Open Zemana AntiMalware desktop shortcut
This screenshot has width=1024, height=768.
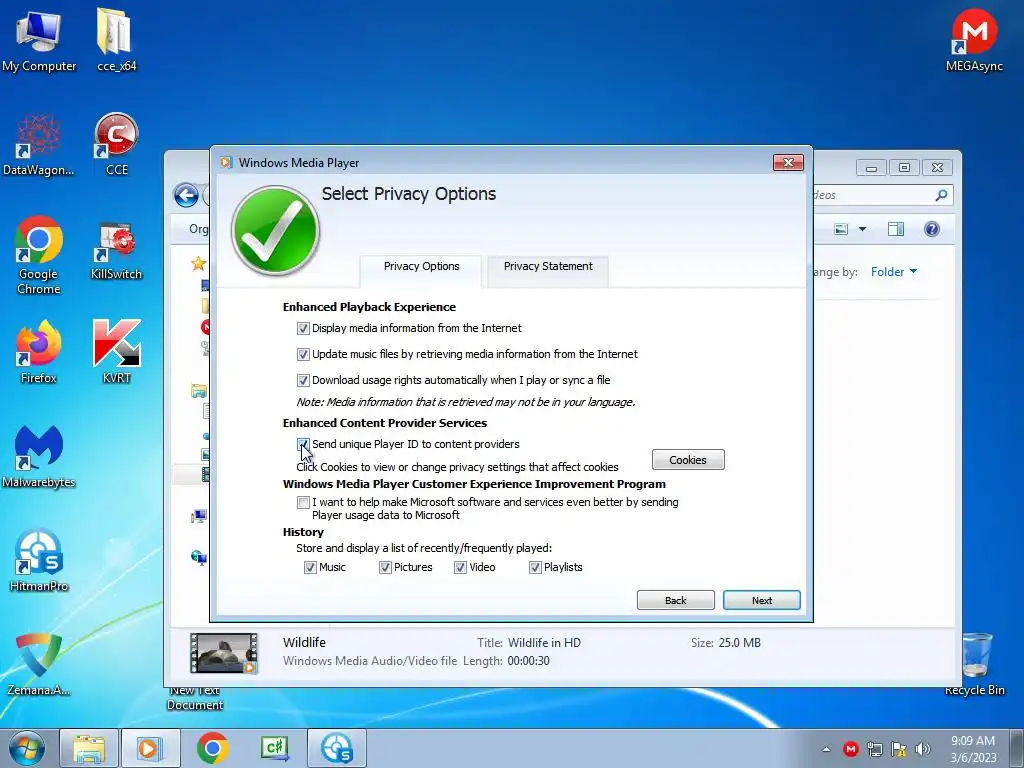click(x=39, y=664)
